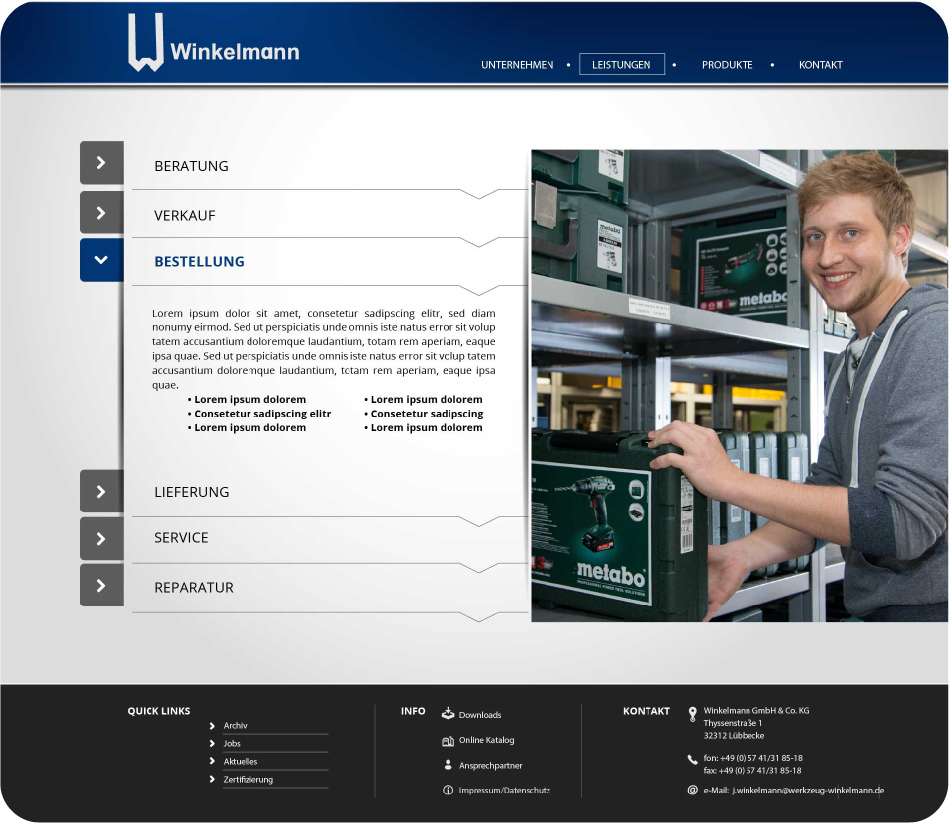Expand the Beratung accordion arrow

(101, 162)
